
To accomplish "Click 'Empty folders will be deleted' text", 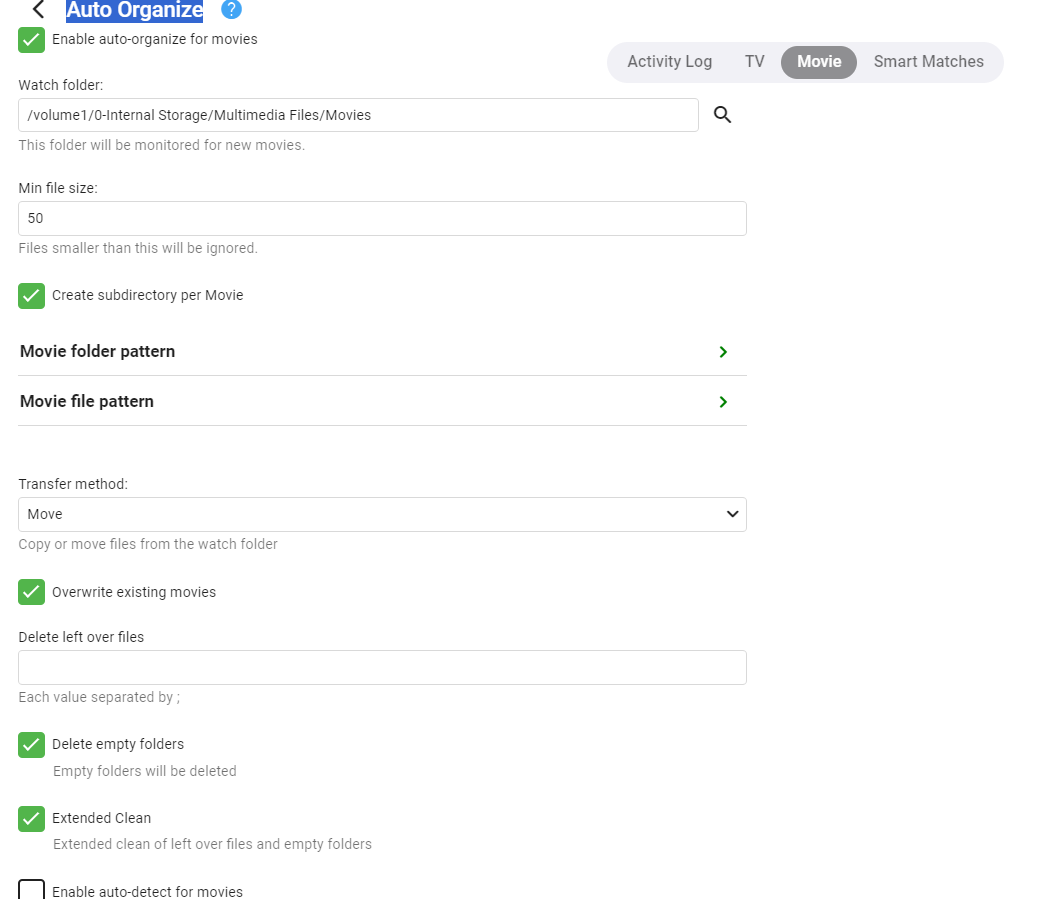I will [145, 771].
